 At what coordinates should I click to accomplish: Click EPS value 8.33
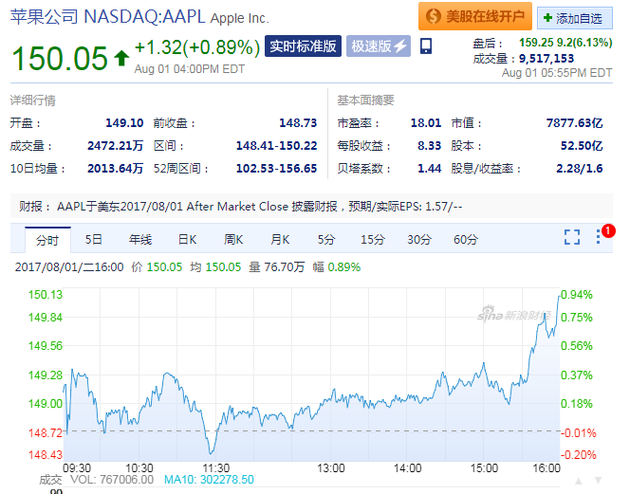[x=429, y=146]
